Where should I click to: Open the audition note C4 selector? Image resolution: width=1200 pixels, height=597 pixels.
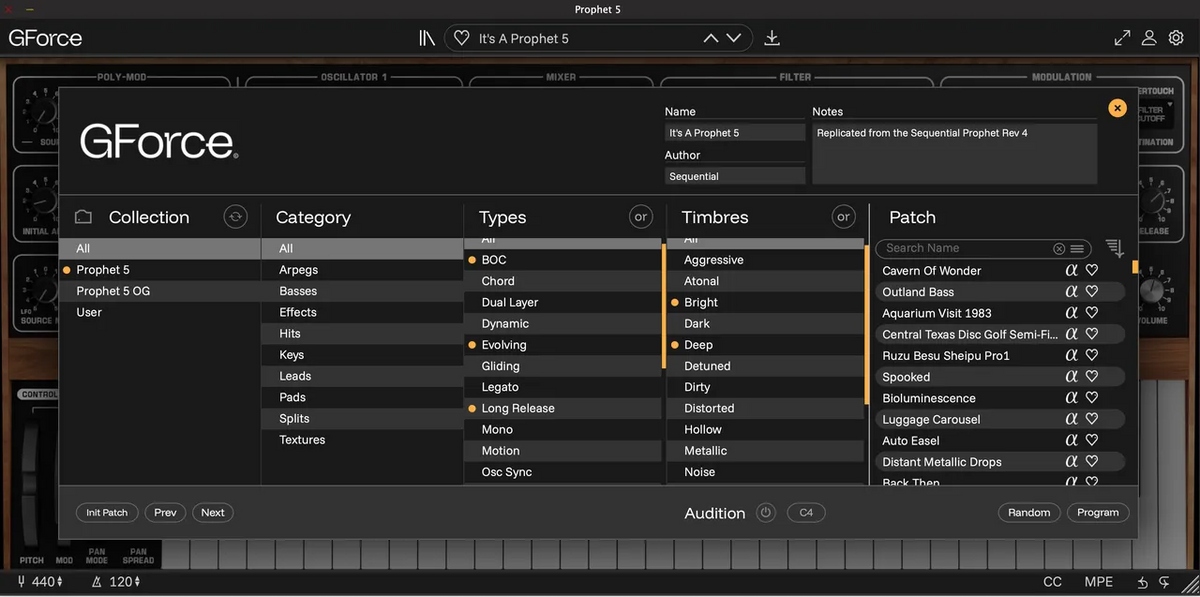coord(806,512)
